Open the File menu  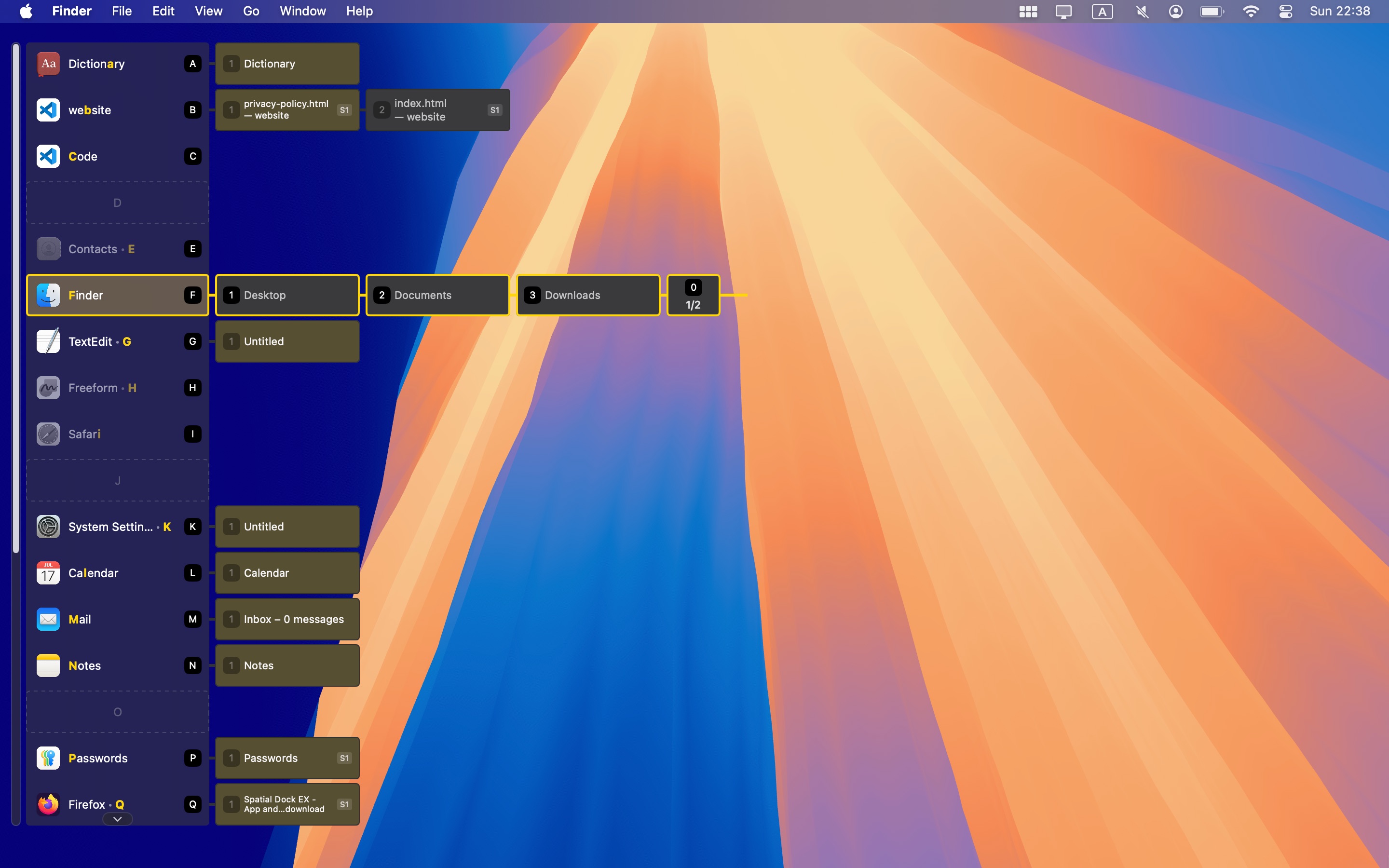122,11
